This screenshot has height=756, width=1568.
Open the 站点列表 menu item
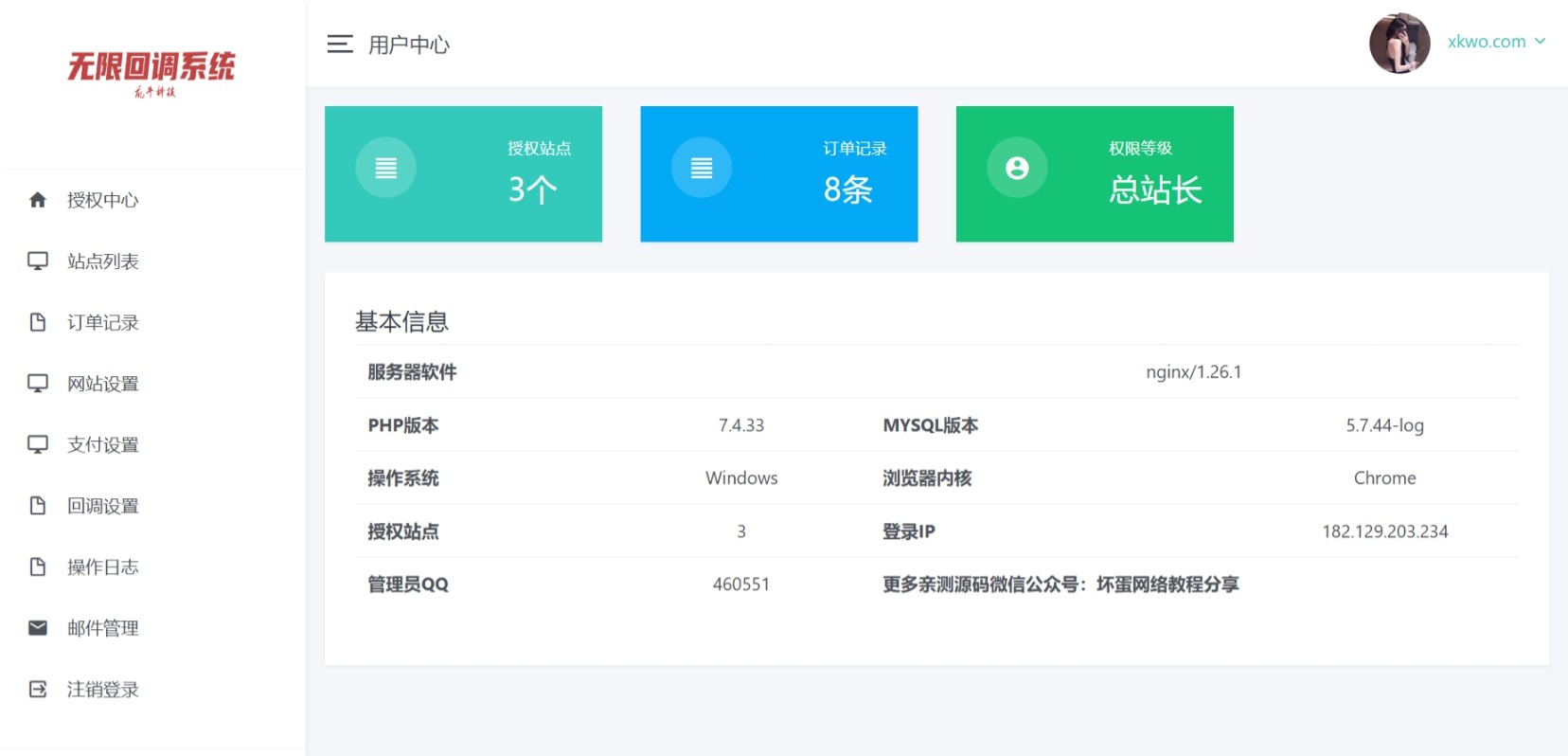click(103, 261)
